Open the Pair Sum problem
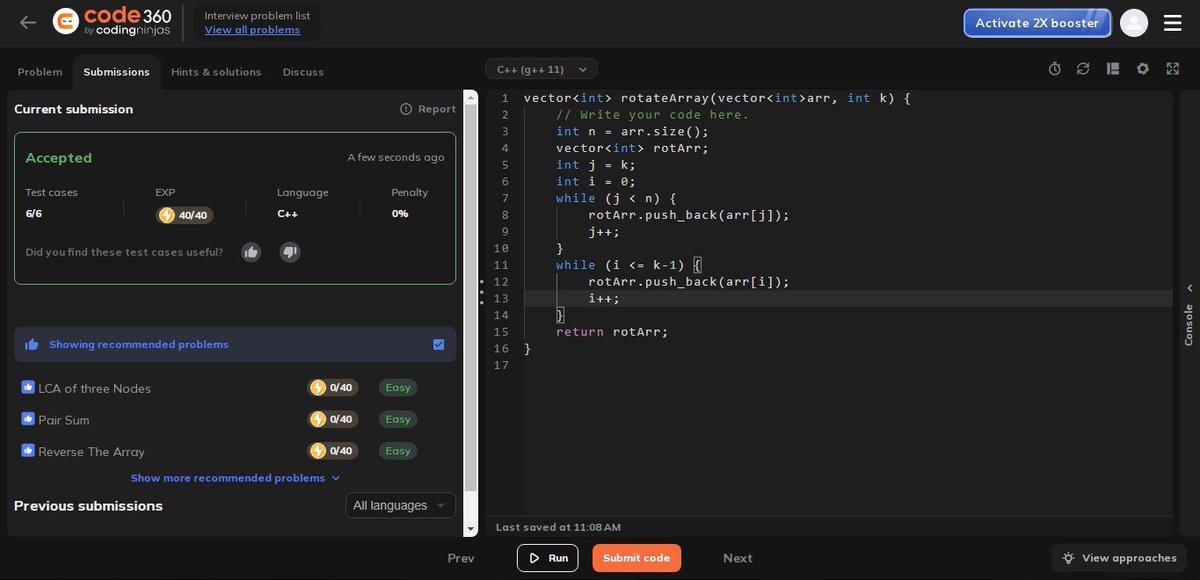 [64, 420]
